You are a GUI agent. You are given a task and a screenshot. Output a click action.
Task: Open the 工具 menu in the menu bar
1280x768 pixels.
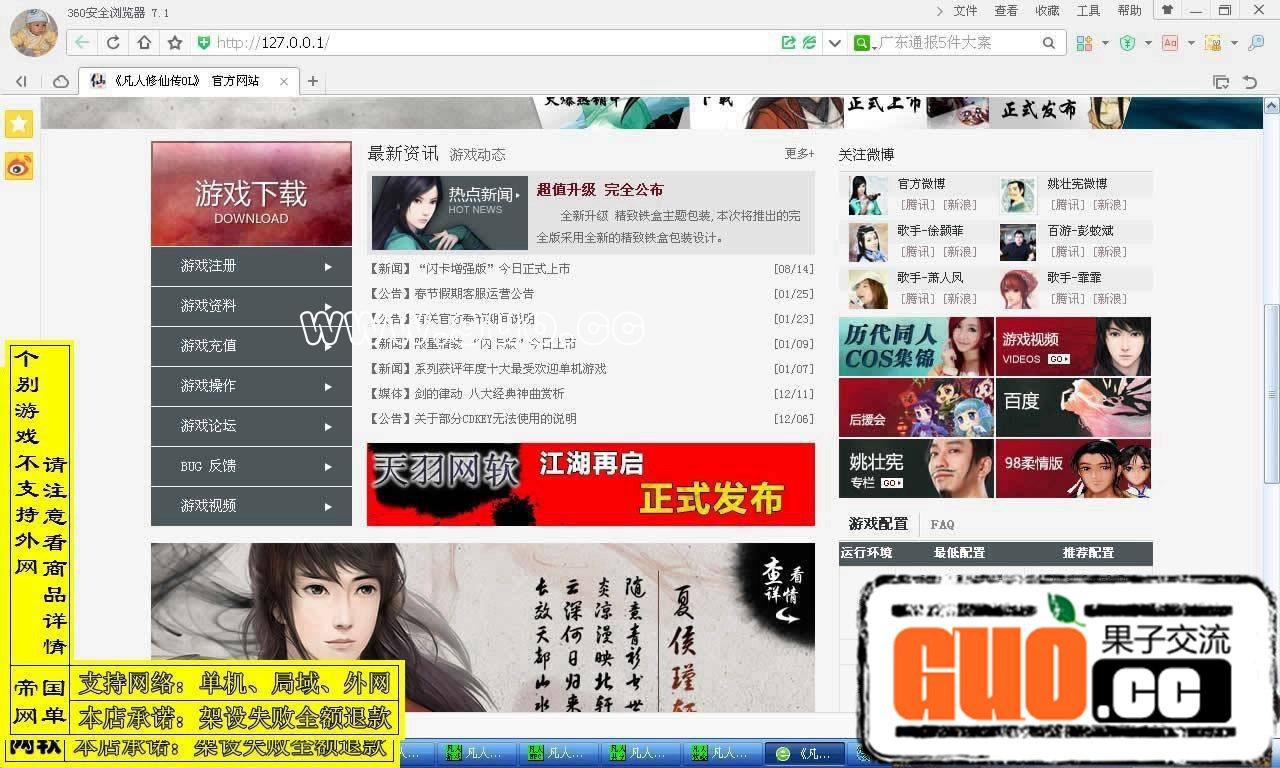(1088, 11)
